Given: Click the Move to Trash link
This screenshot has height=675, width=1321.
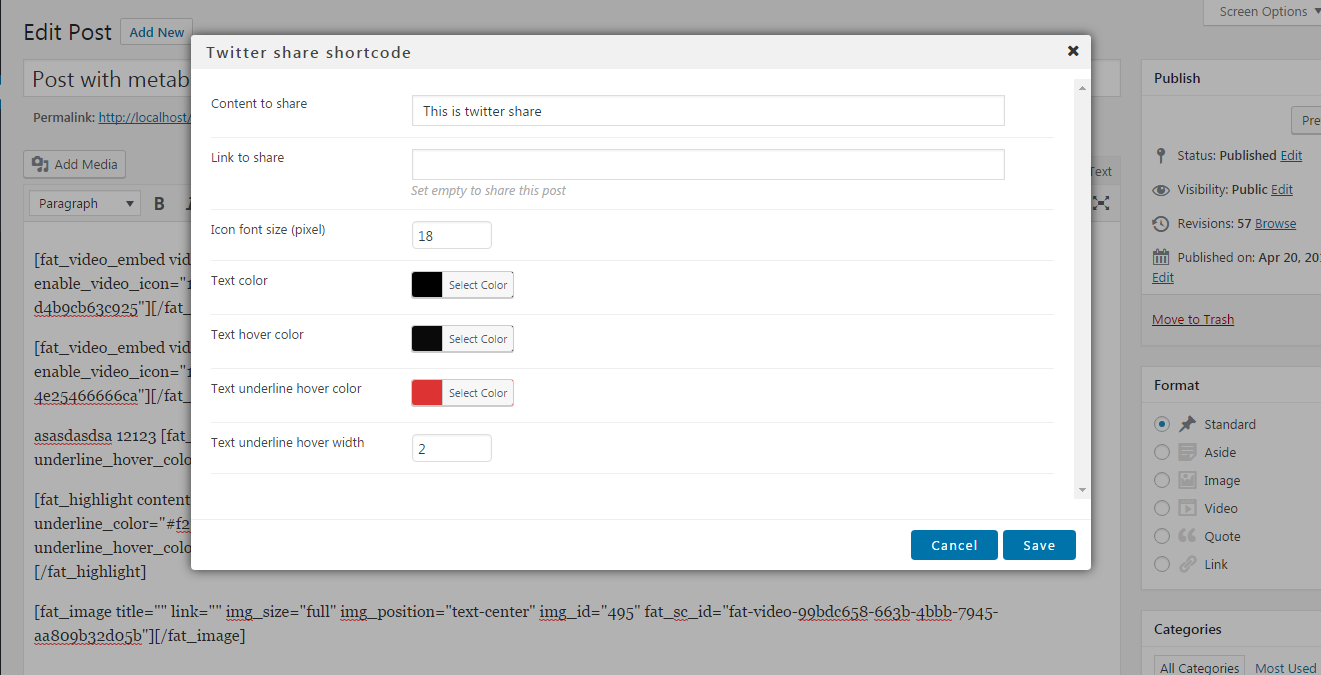Looking at the screenshot, I should pyautogui.click(x=1193, y=319).
